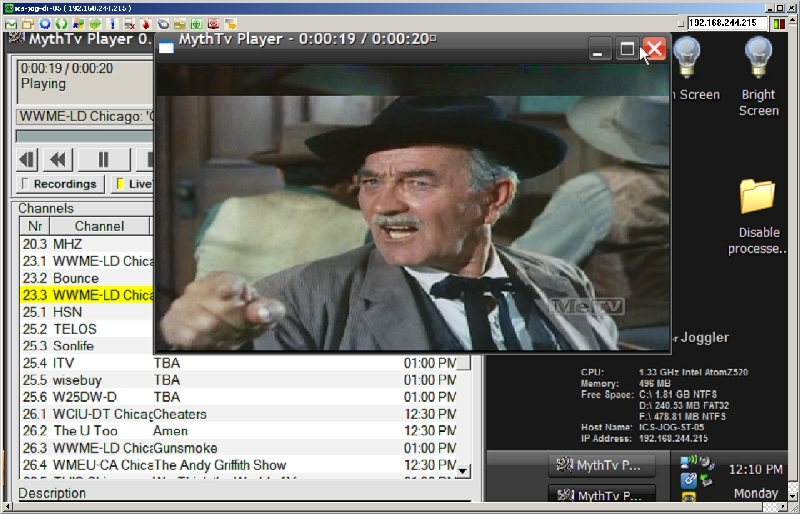Open the Disable processes folder on desktop
This screenshot has width=800, height=514.
pyautogui.click(x=758, y=216)
